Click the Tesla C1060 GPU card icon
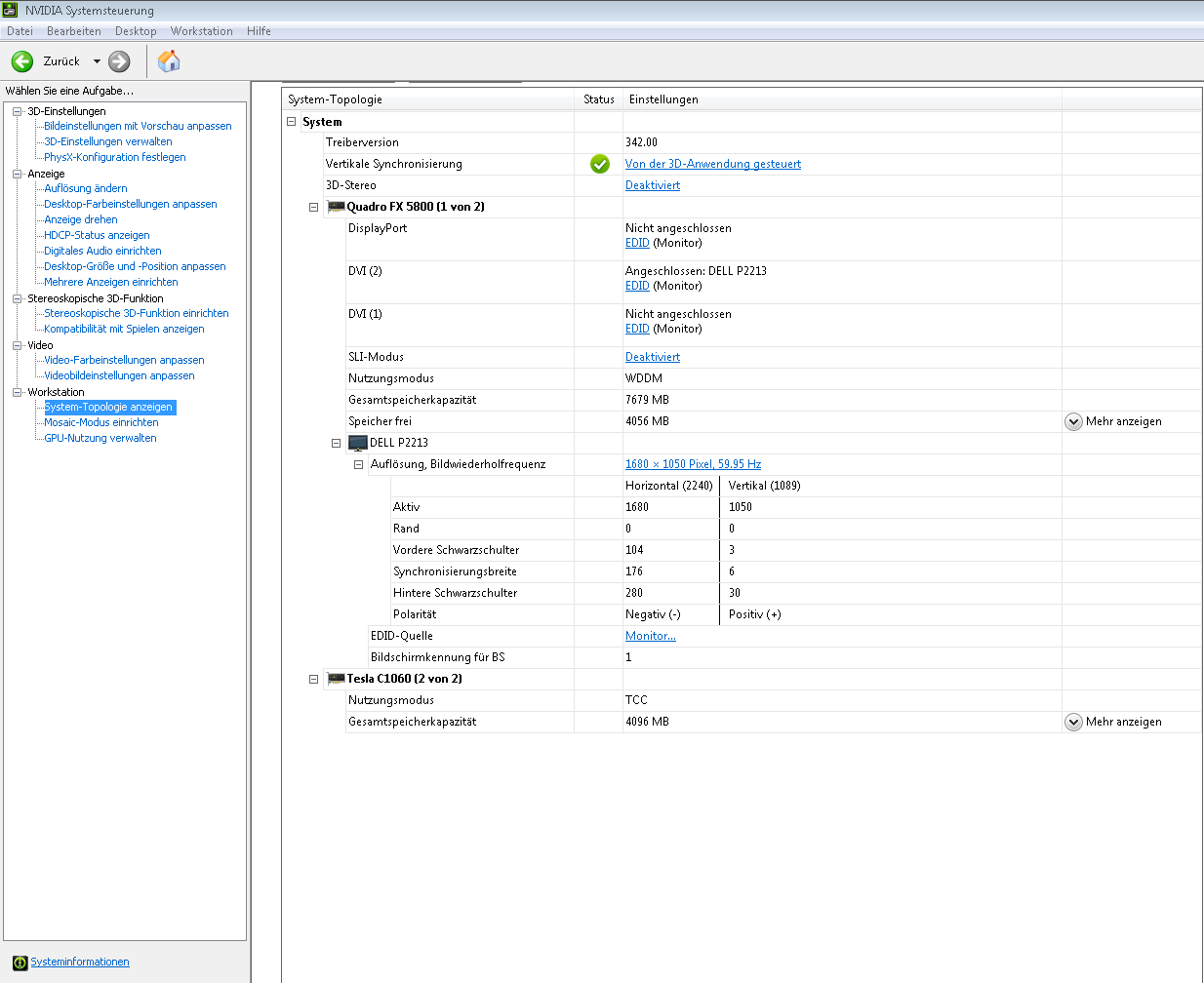Viewport: 1204px width, 983px height. pyautogui.click(x=336, y=679)
